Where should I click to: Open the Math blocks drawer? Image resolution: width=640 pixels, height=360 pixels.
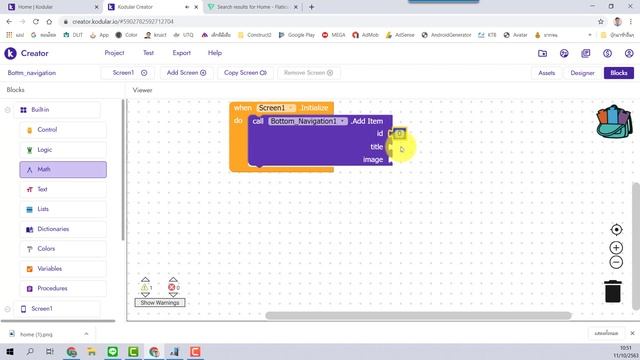click(x=63, y=169)
